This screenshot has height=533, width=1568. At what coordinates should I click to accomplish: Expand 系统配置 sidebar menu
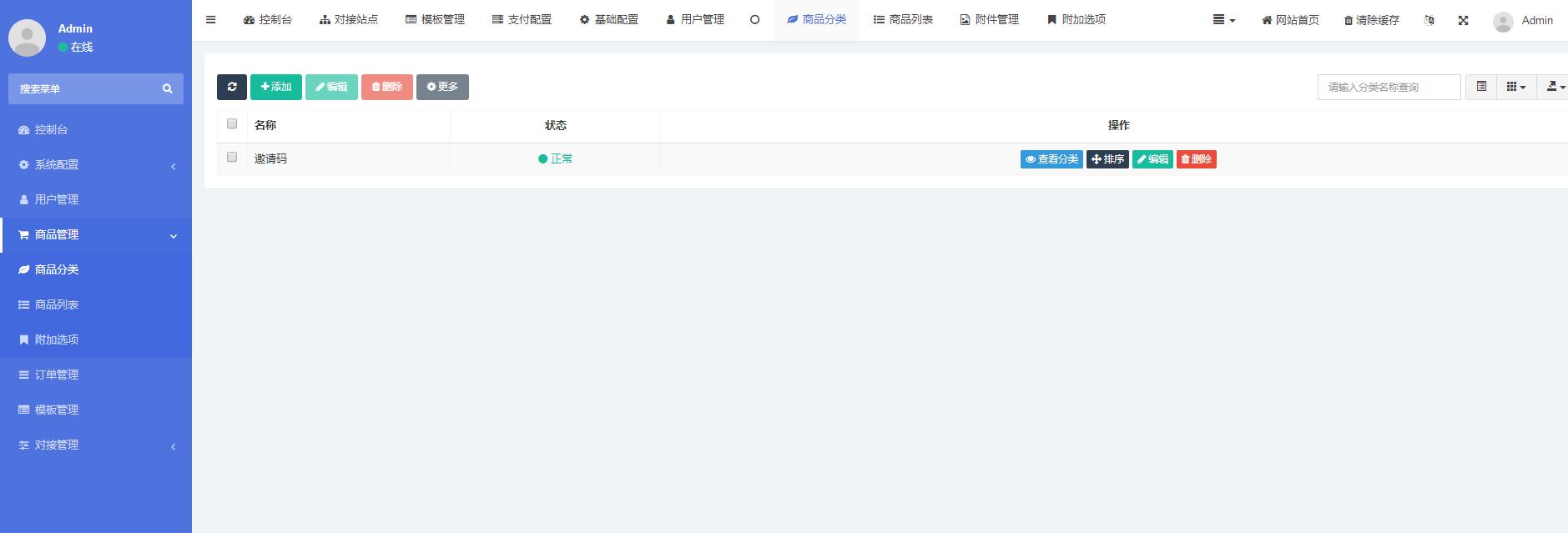pos(96,165)
